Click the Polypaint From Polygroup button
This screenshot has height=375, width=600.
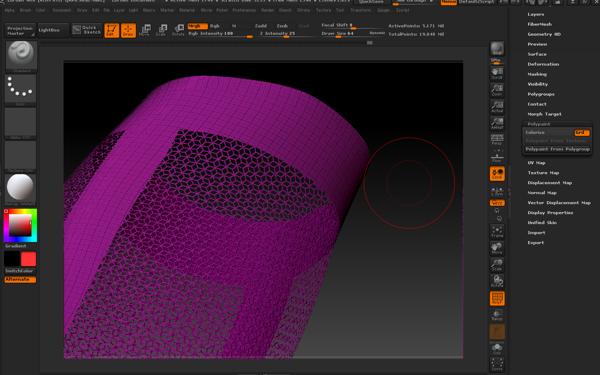557,149
